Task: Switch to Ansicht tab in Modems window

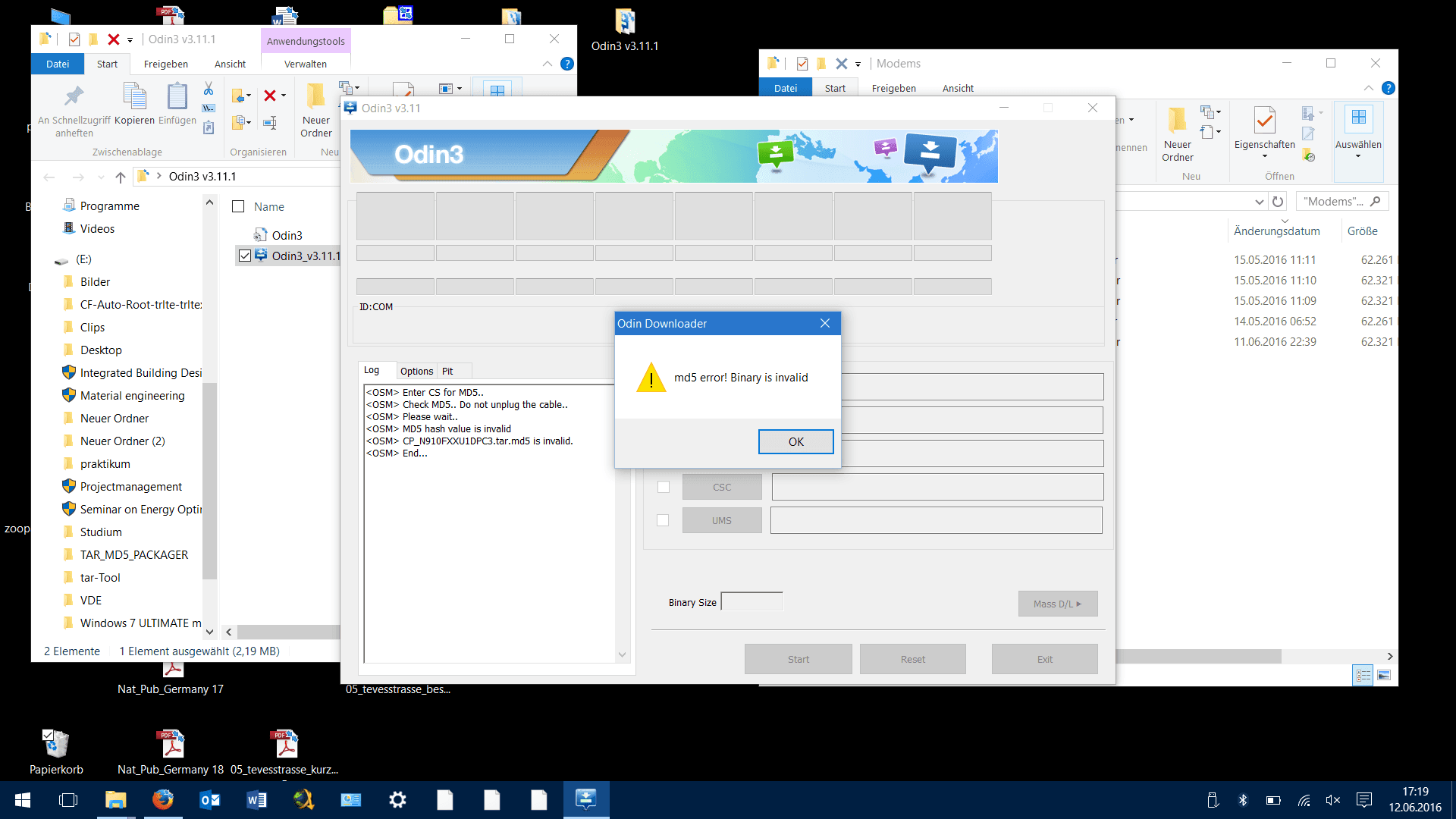Action: click(958, 89)
